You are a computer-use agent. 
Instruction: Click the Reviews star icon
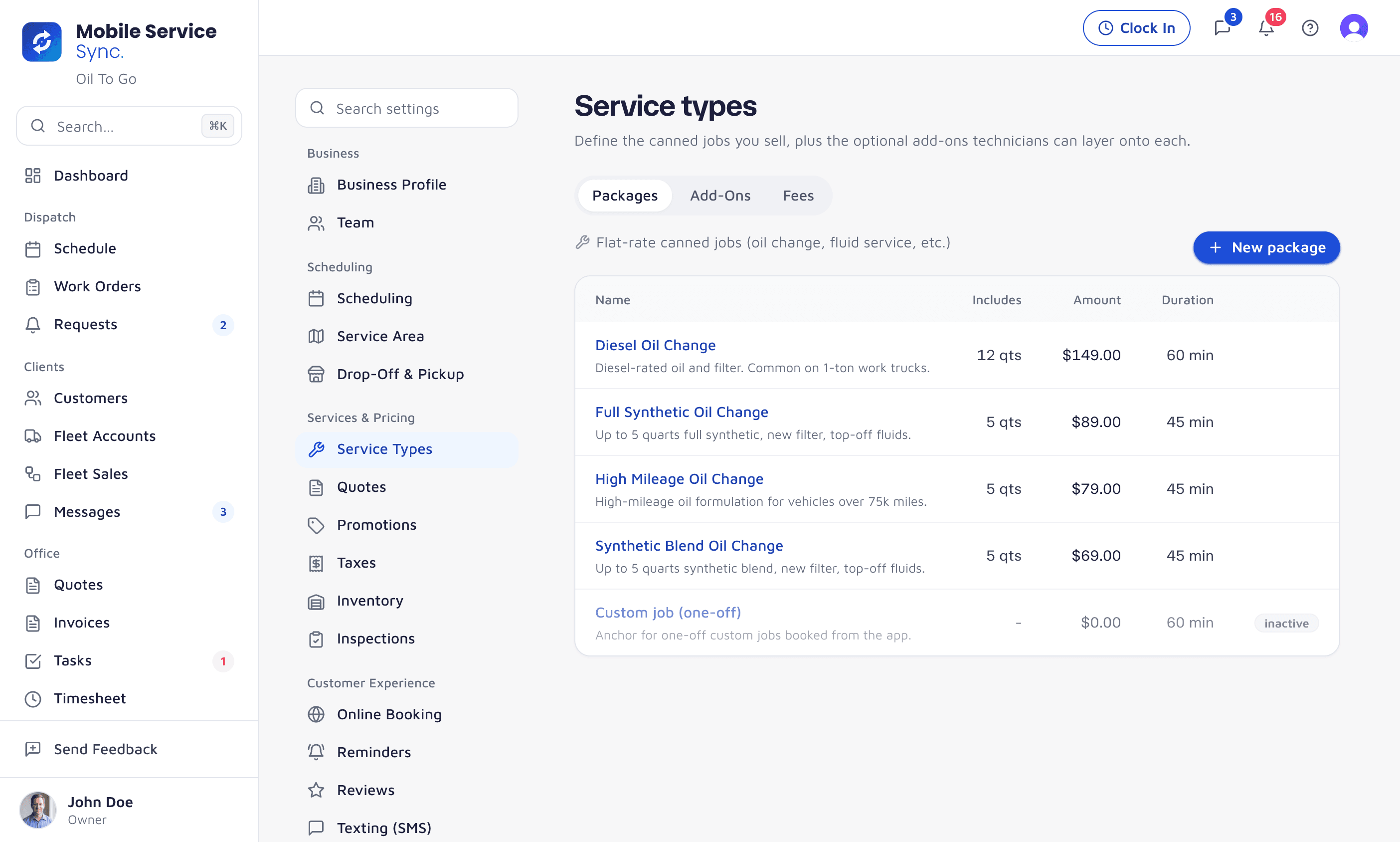coord(316,790)
